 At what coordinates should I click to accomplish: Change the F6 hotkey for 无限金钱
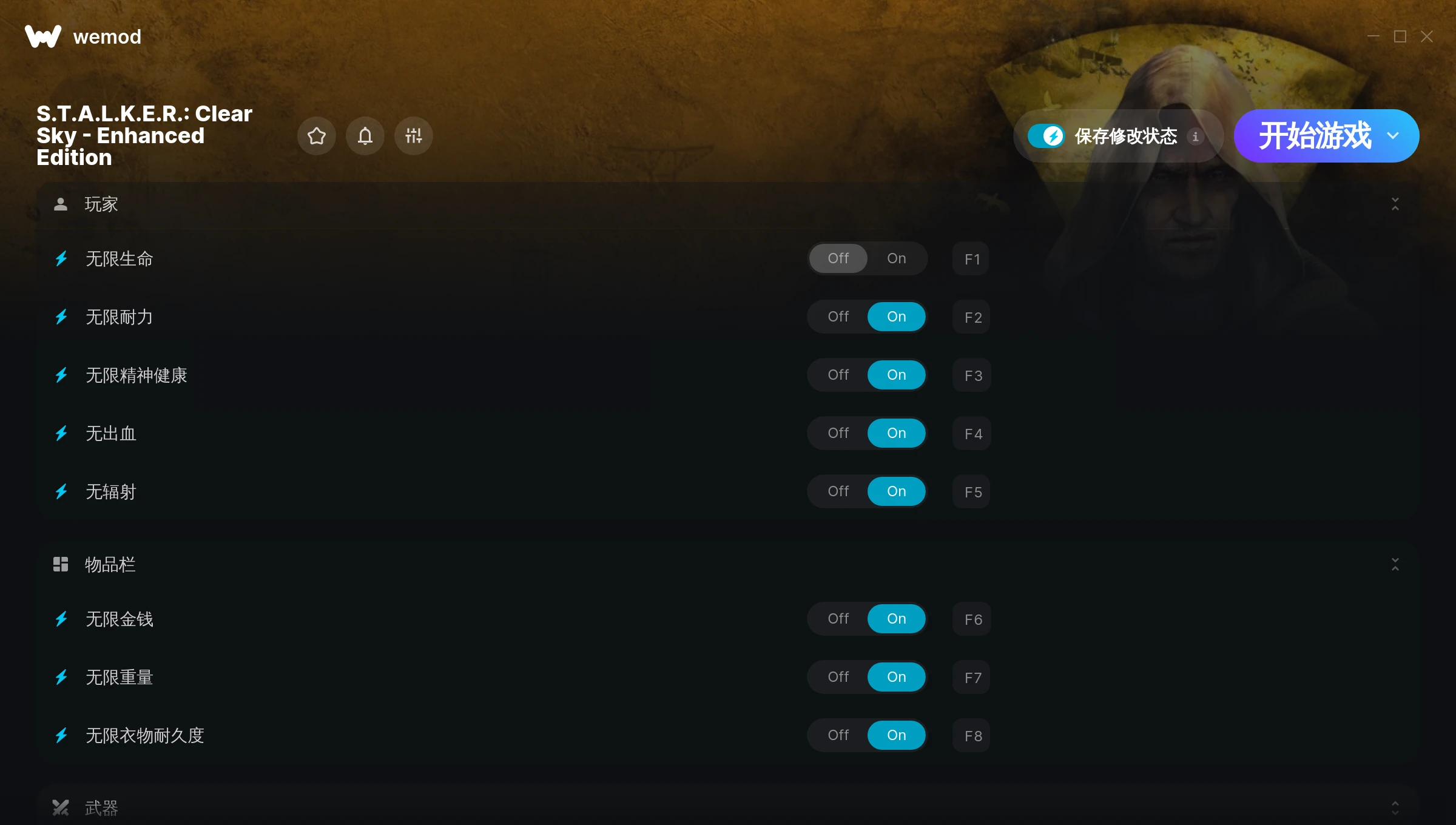pyautogui.click(x=972, y=619)
